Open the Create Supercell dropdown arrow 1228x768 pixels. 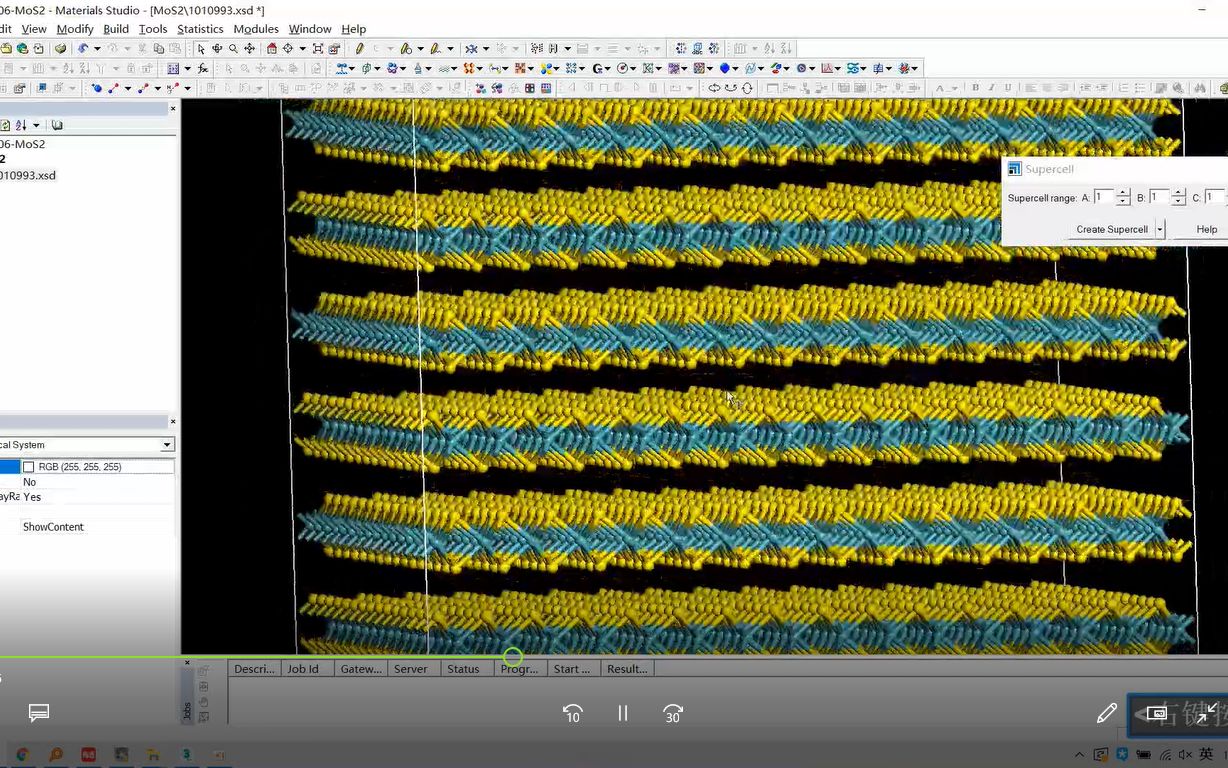coord(1160,229)
